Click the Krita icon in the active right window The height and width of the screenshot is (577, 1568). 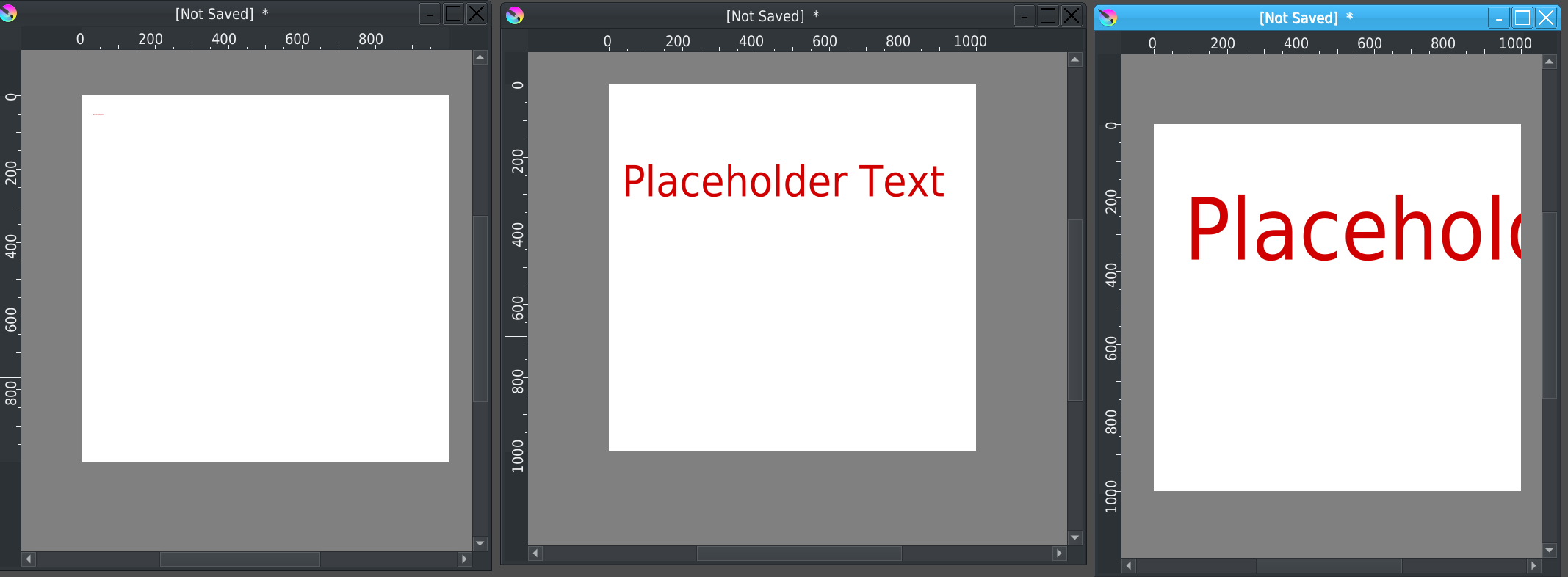(x=1108, y=18)
